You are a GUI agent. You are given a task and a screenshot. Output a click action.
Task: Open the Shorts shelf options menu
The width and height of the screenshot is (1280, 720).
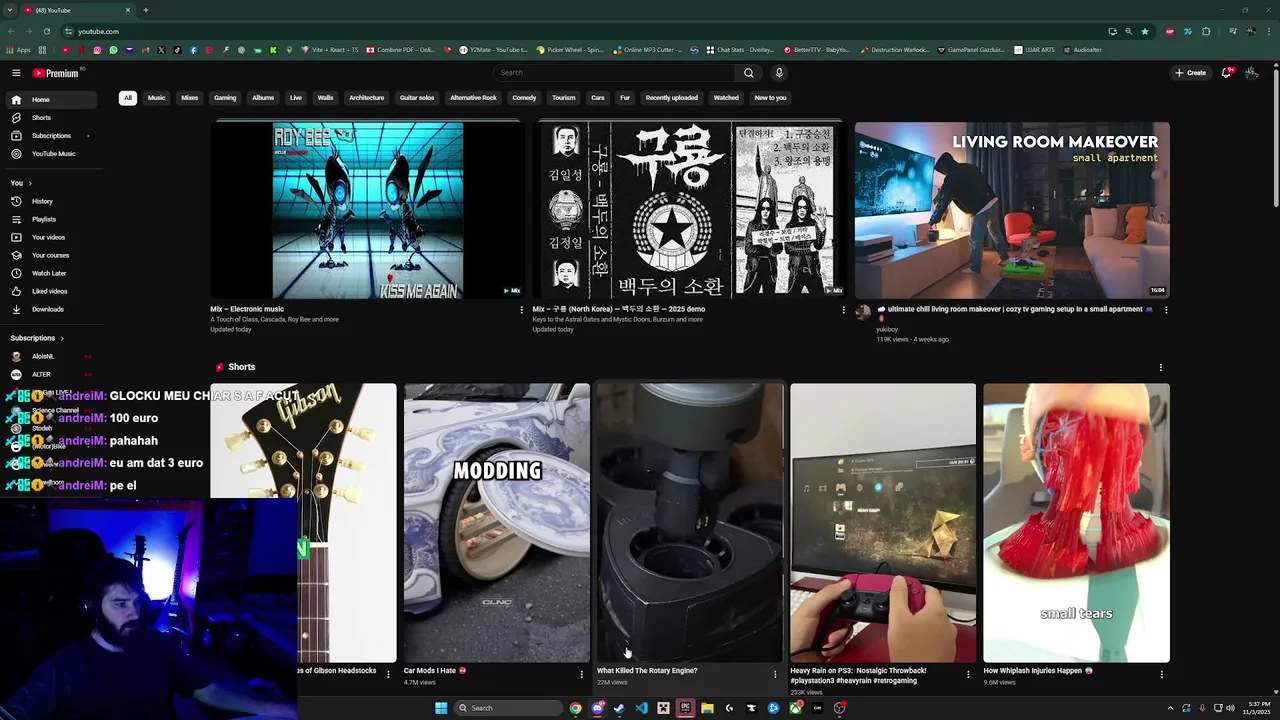click(x=1161, y=367)
